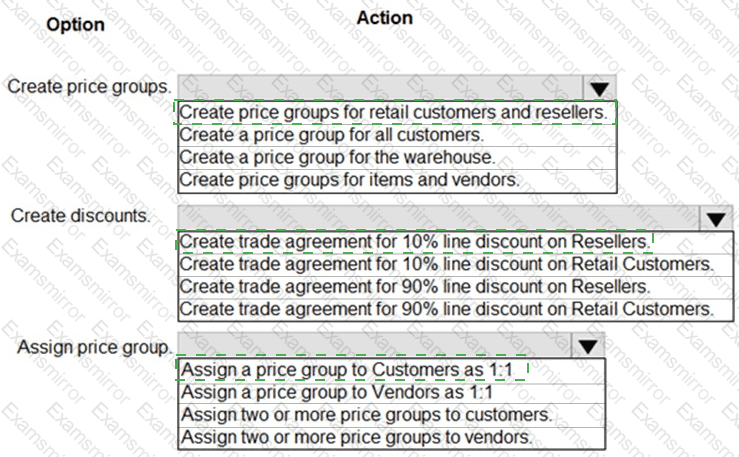Click the Create discounts combo box field
The height and width of the screenshot is (457, 739).
click(x=438, y=217)
